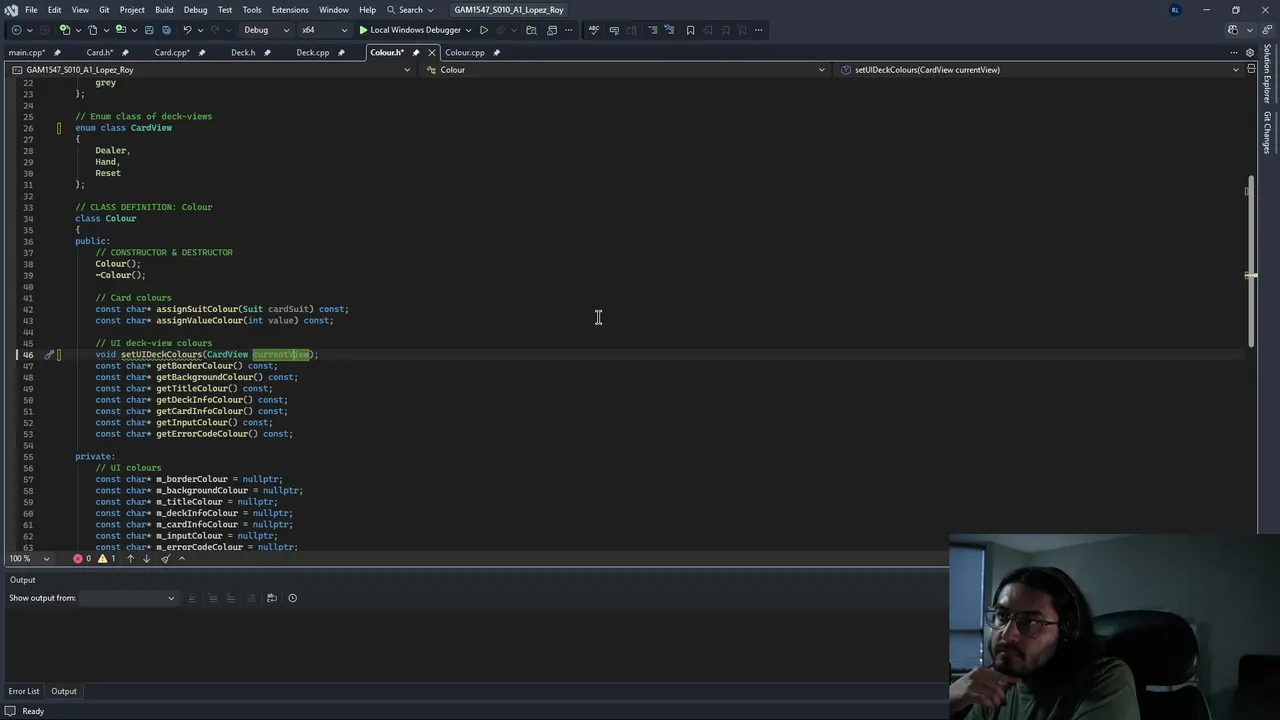Toggle pin on main.cpp tab

pyautogui.click(x=57, y=52)
